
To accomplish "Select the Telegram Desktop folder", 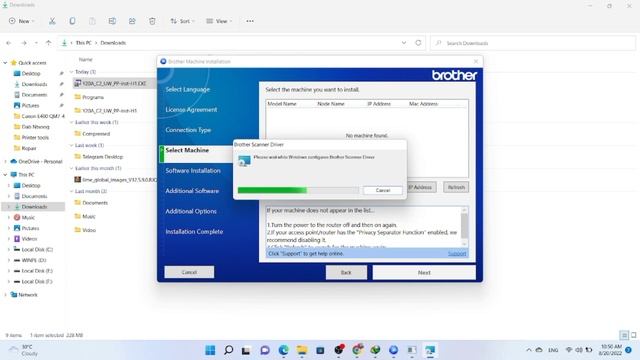I will [x=102, y=157].
